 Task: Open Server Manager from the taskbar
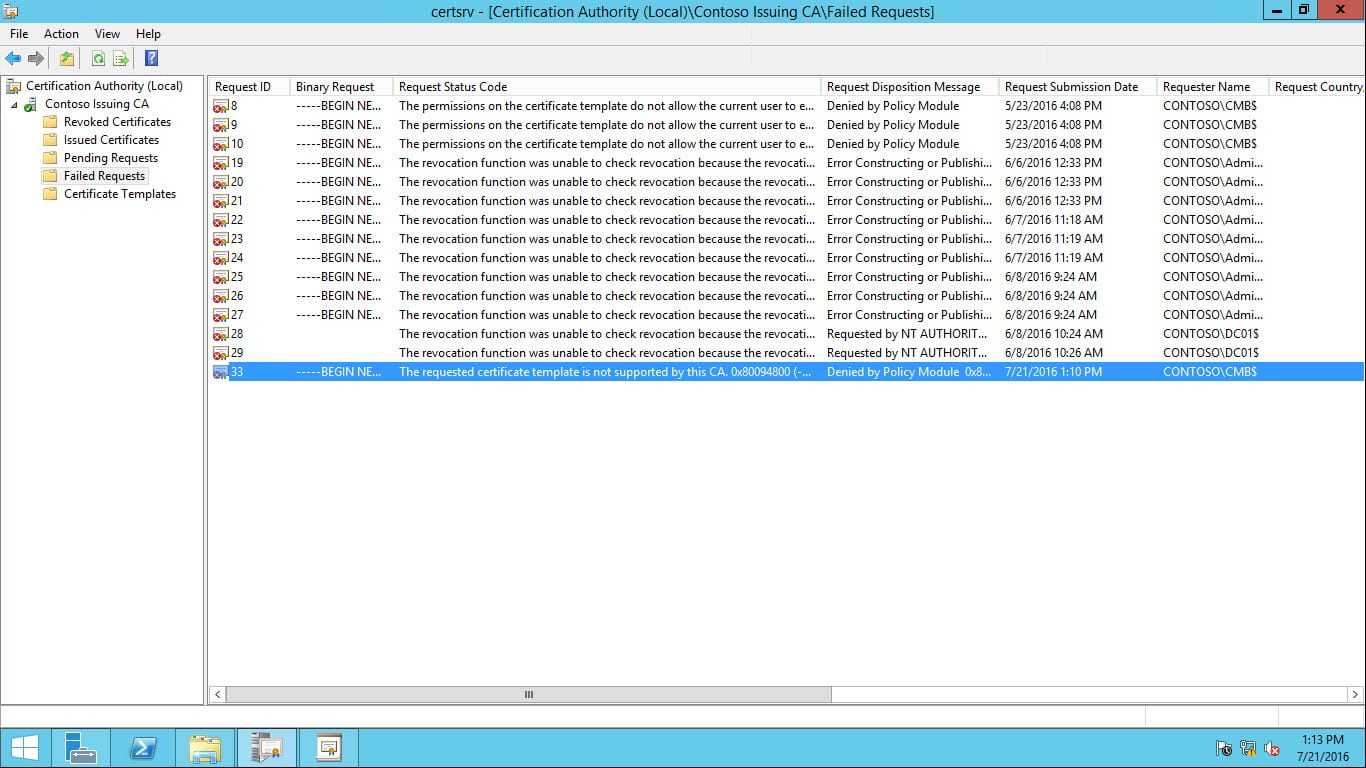point(80,748)
